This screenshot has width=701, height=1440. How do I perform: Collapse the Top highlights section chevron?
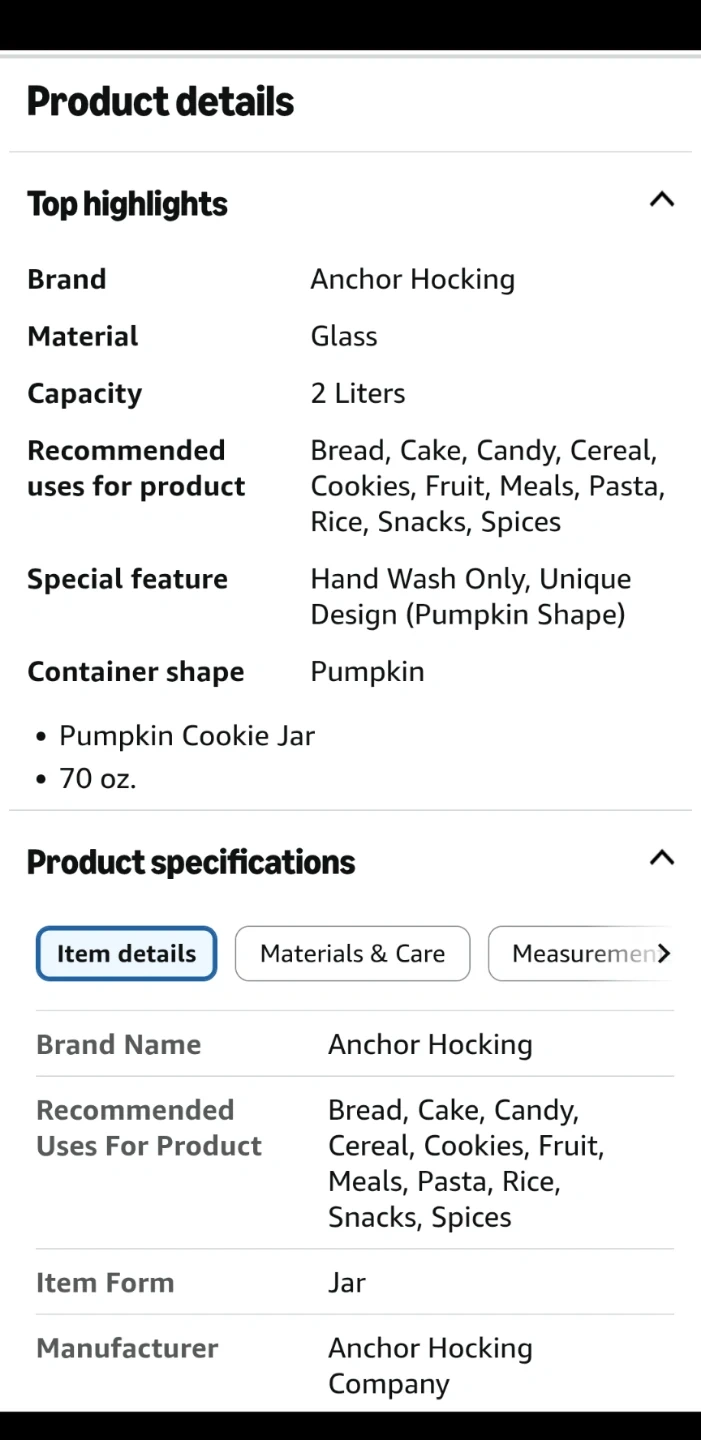point(662,200)
